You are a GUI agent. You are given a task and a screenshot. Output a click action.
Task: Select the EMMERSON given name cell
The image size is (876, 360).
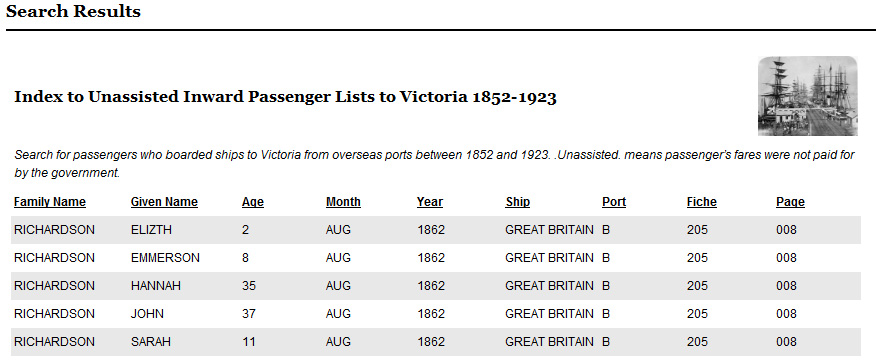coord(165,258)
